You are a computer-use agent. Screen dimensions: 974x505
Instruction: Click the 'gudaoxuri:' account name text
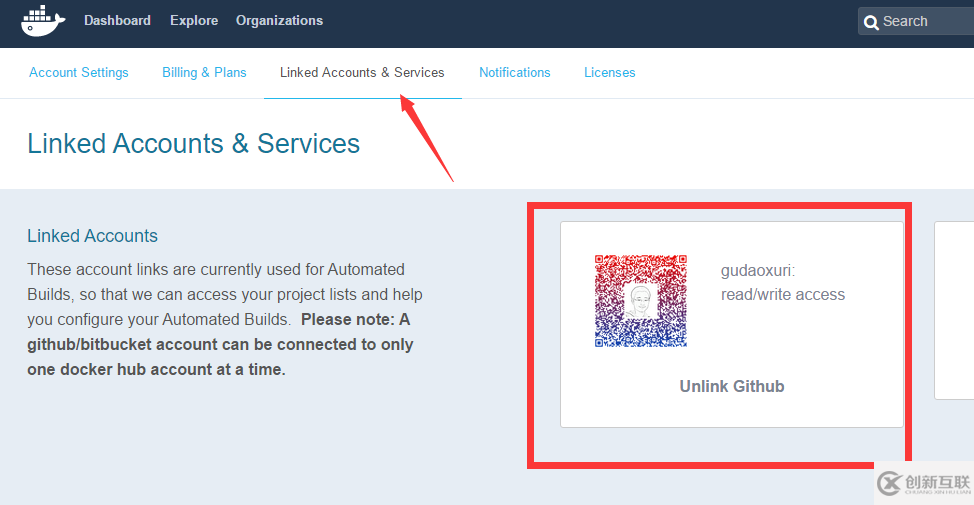[x=758, y=271]
